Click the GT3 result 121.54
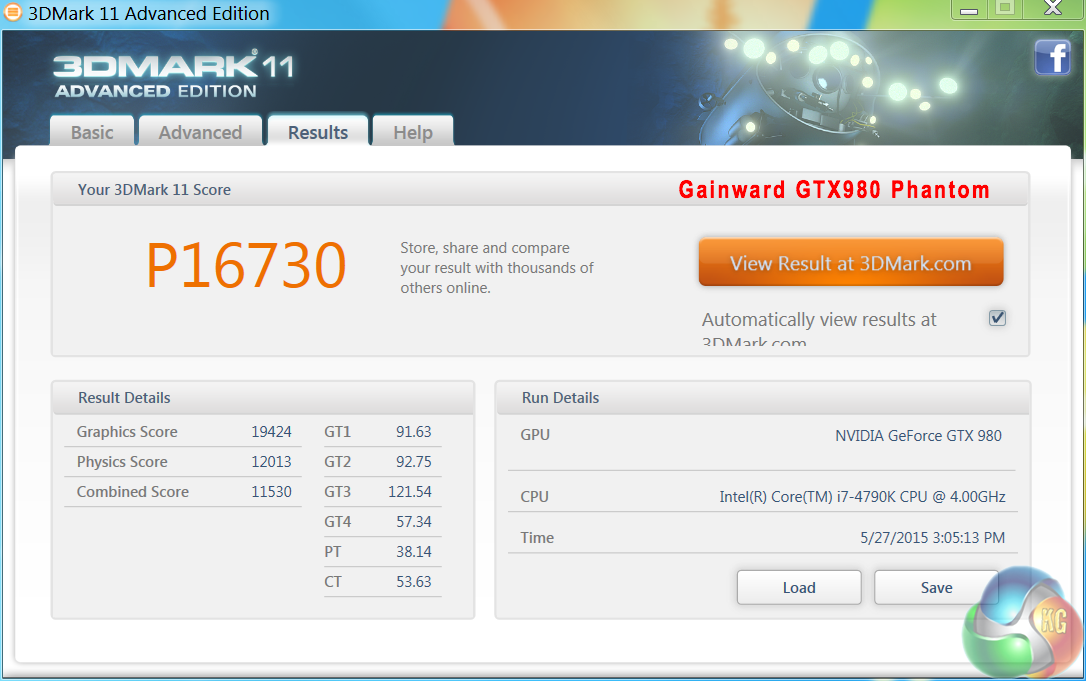Viewport: 1086px width, 681px height. pyautogui.click(x=409, y=491)
